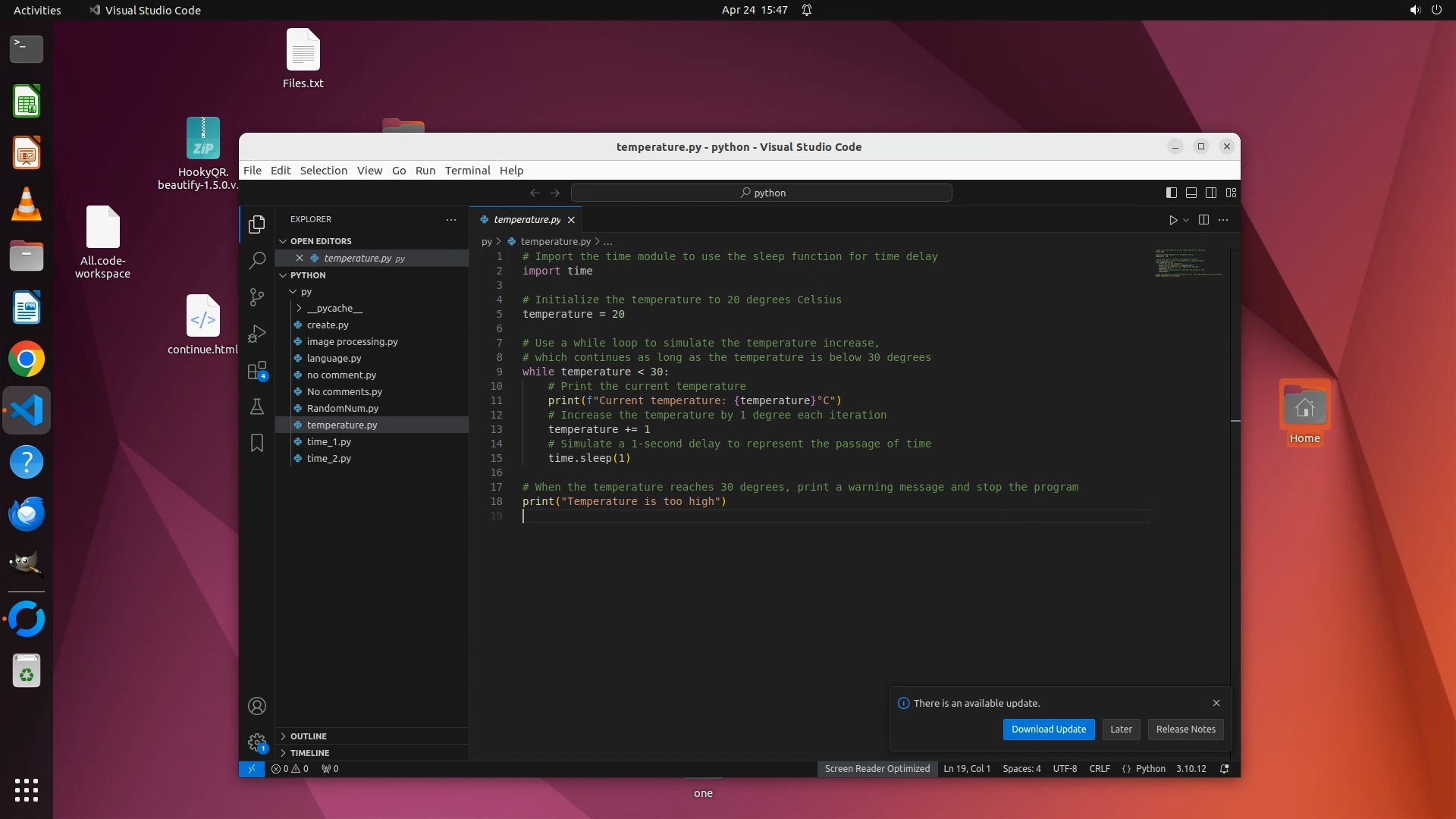This screenshot has width=1456, height=819.
Task: Open Run and Debug view
Action: (257, 334)
